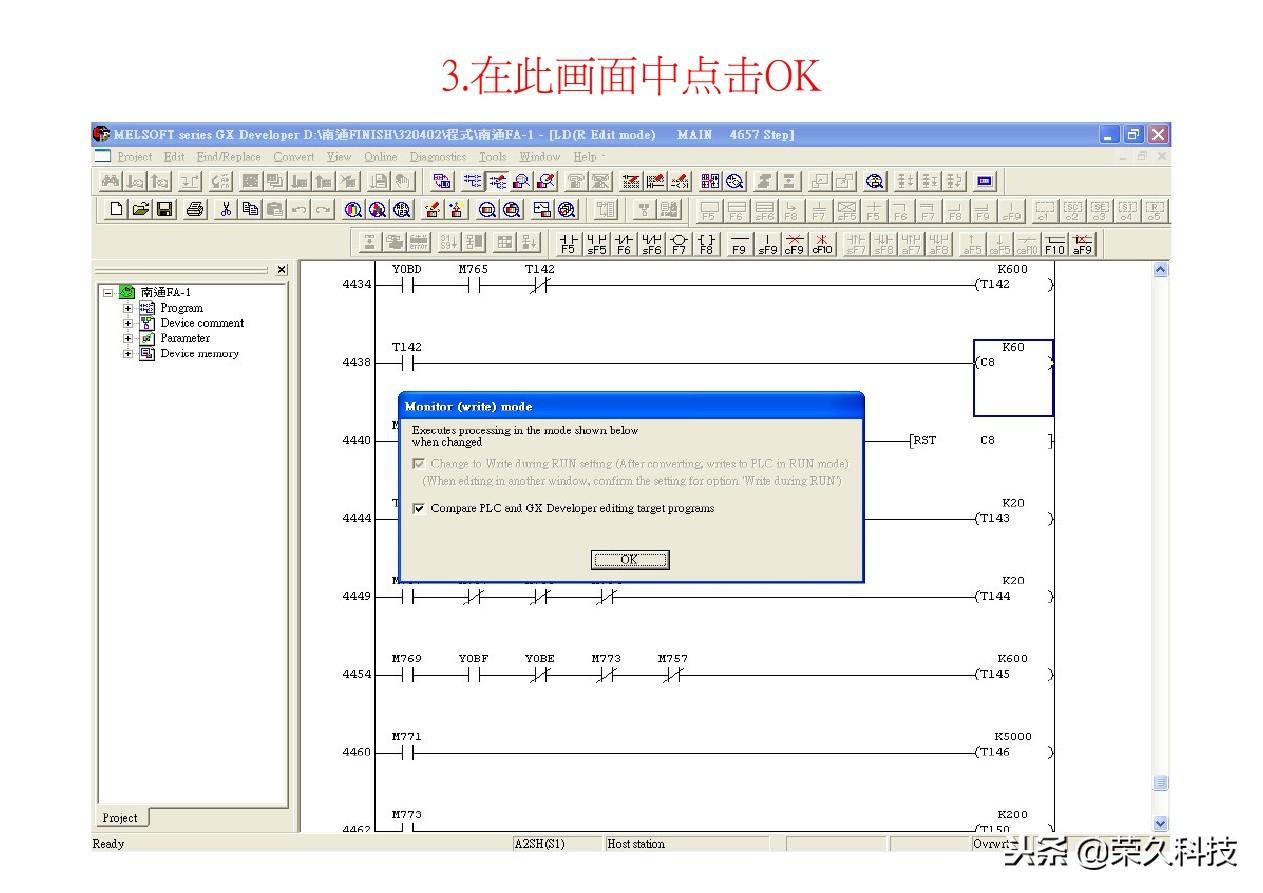Open the Find/Replace menu
The image size is (1263, 893).
coord(228,157)
